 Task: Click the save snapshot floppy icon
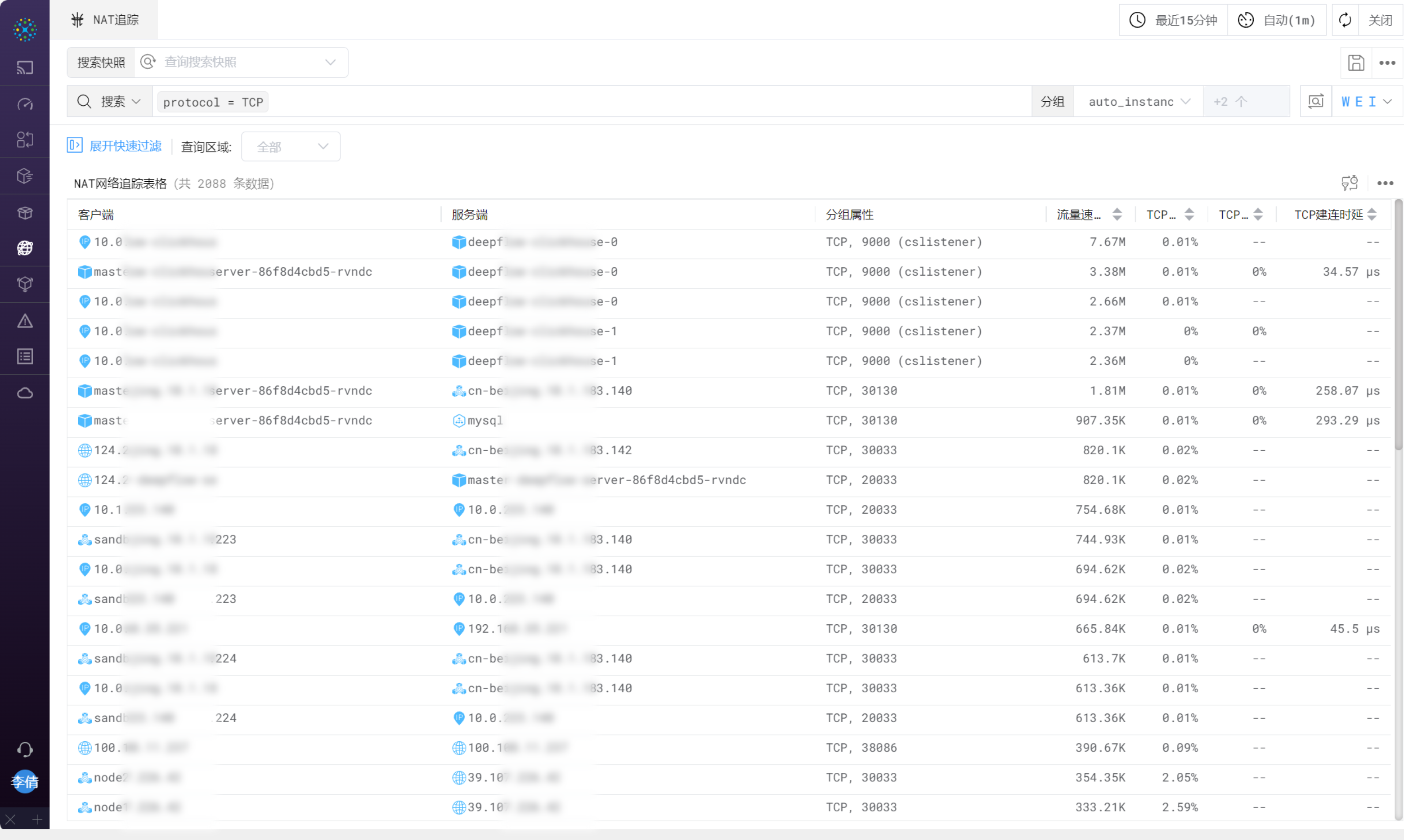(1356, 63)
